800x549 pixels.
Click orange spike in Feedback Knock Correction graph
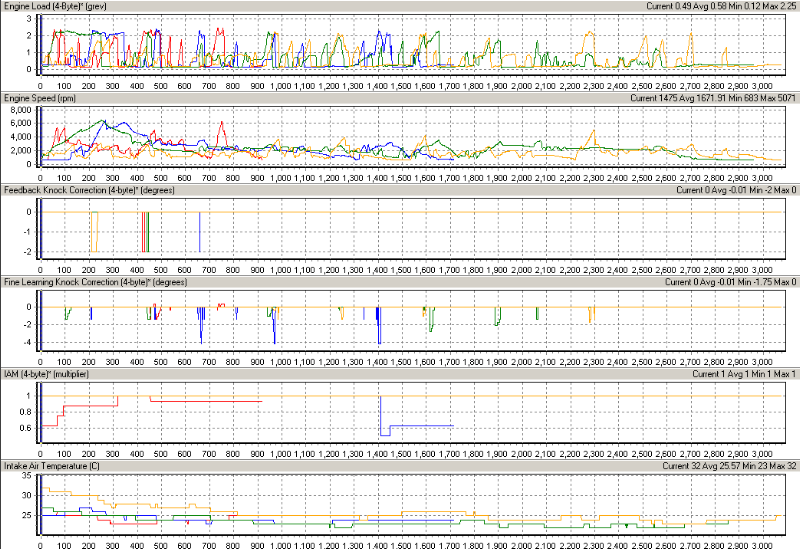pos(95,232)
